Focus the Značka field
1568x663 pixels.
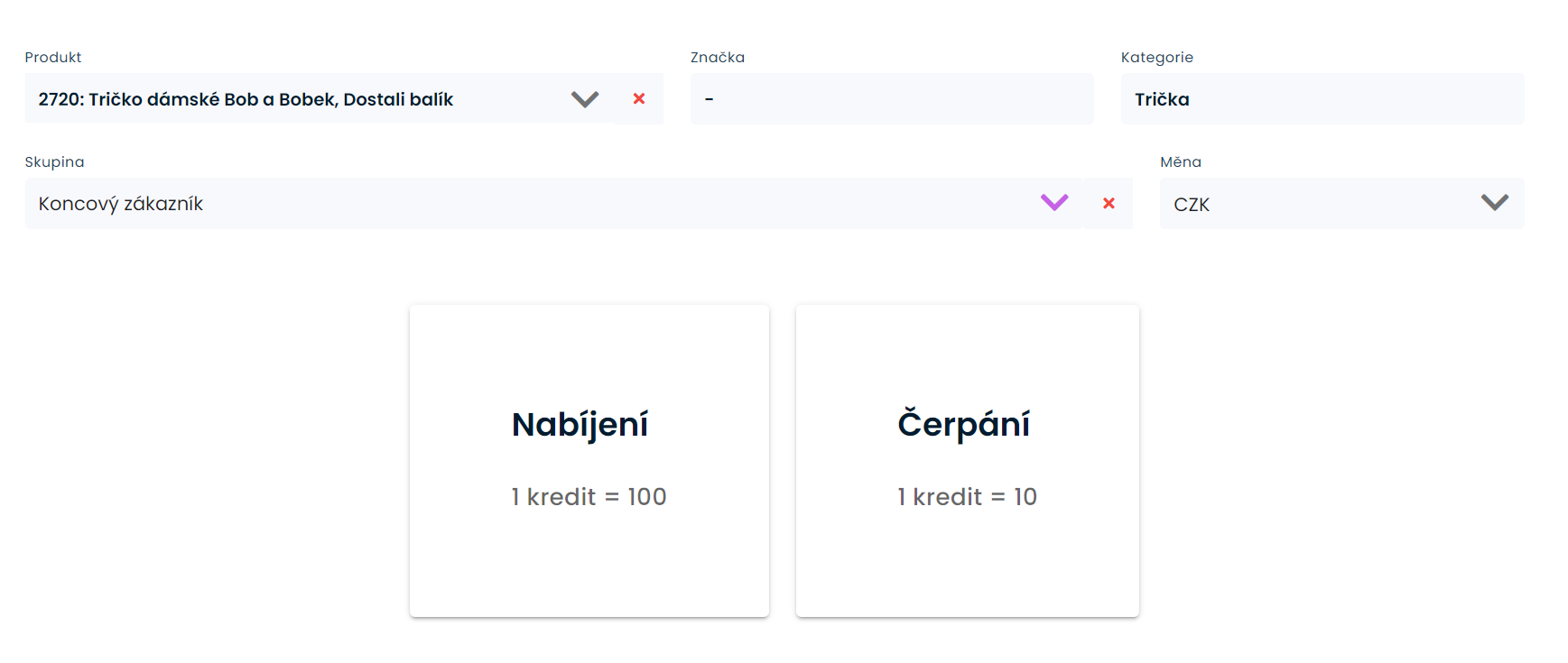point(891,99)
